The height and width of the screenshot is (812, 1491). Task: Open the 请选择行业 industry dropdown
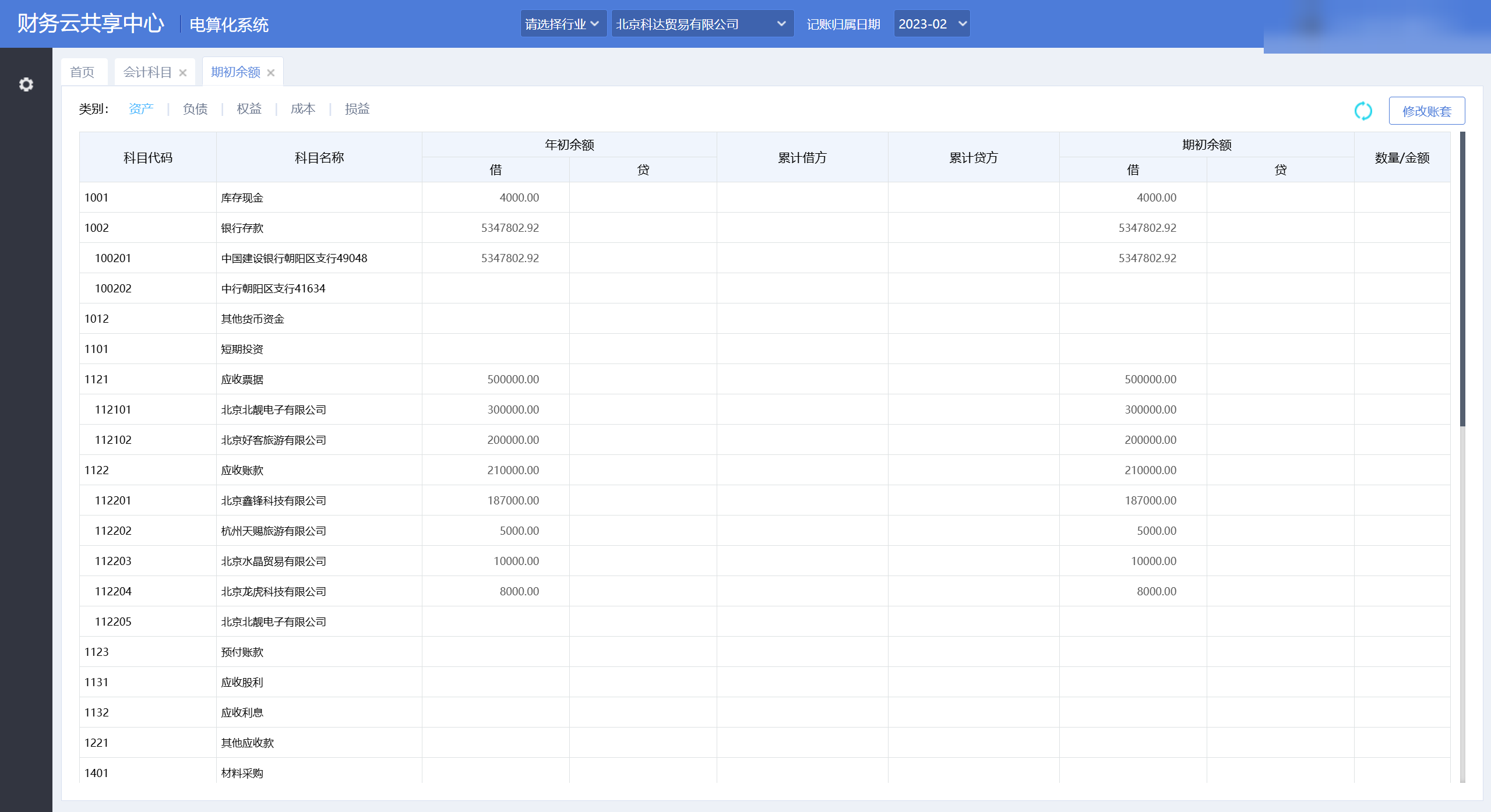point(563,24)
